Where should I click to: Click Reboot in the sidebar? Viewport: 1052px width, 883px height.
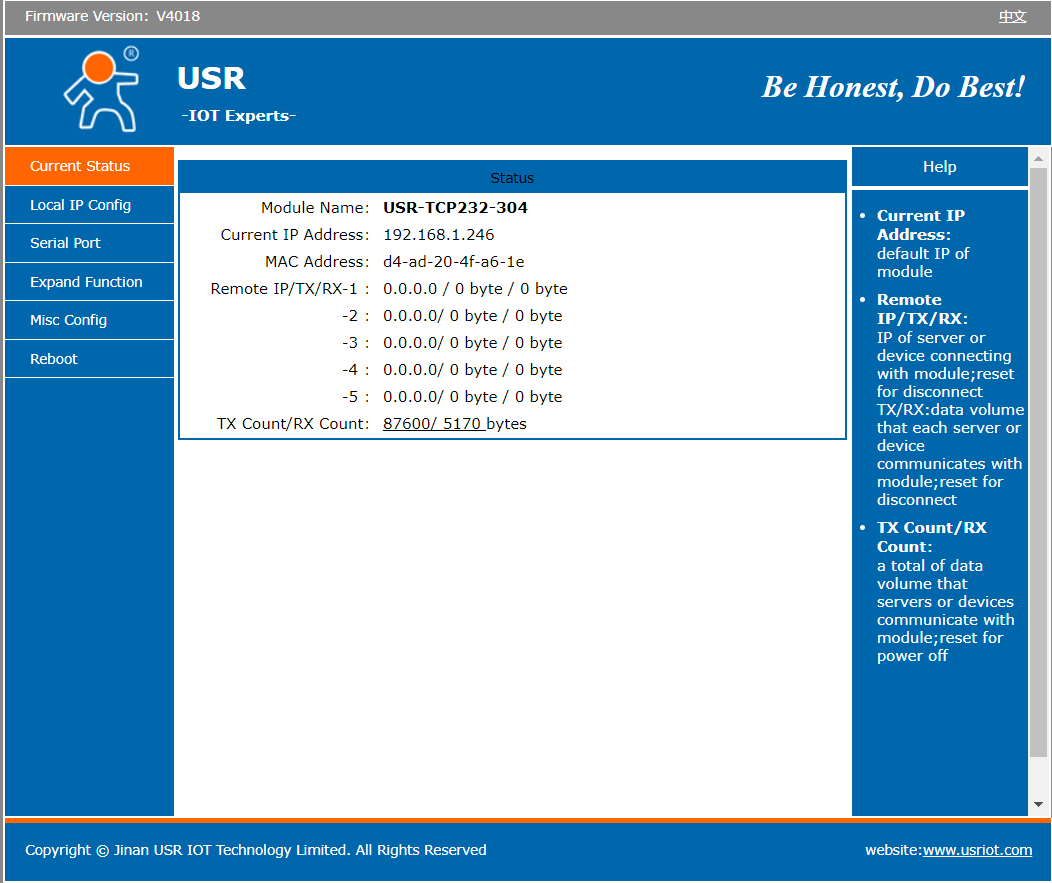pyautogui.click(x=89, y=359)
